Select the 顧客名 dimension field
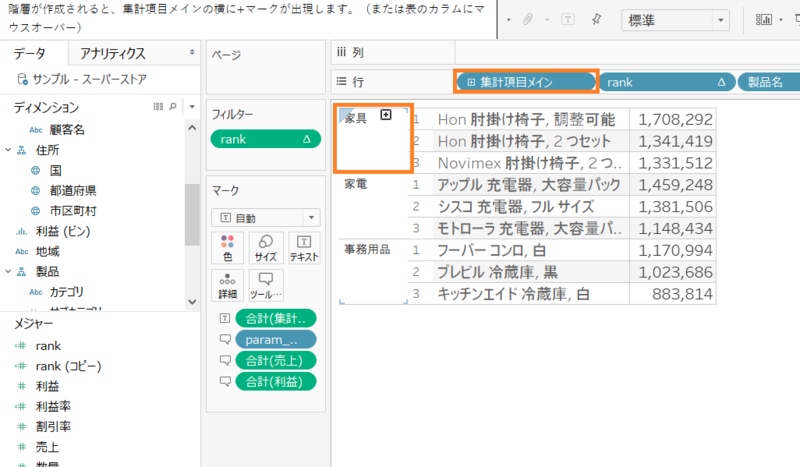Image resolution: width=800 pixels, height=467 pixels. point(67,130)
